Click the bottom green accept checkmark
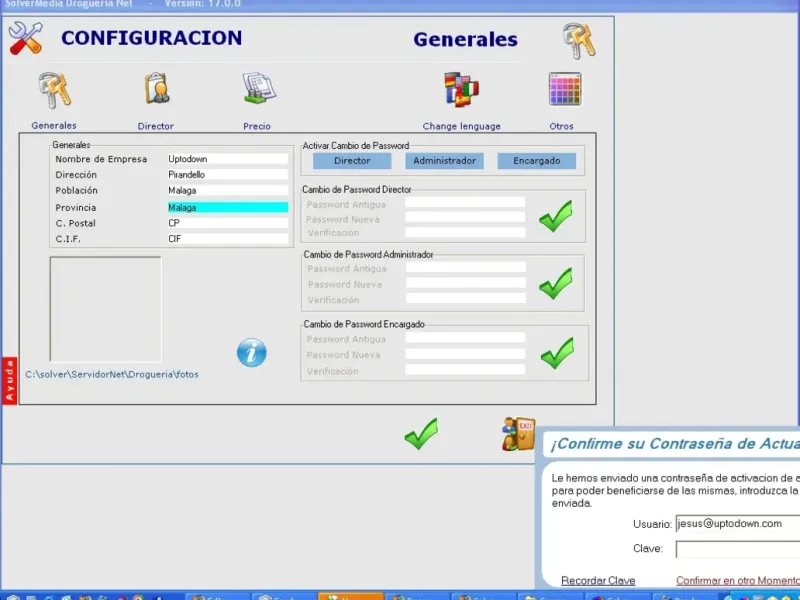Image resolution: width=800 pixels, height=600 pixels. click(421, 434)
